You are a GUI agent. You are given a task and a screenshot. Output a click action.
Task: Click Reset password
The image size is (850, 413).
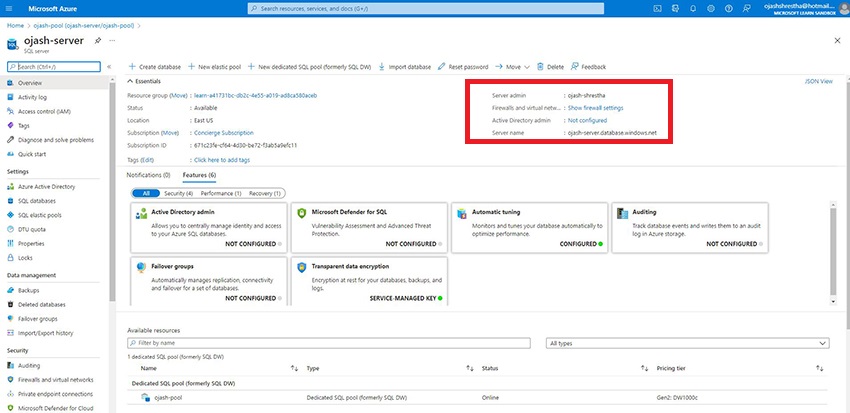tap(463, 67)
